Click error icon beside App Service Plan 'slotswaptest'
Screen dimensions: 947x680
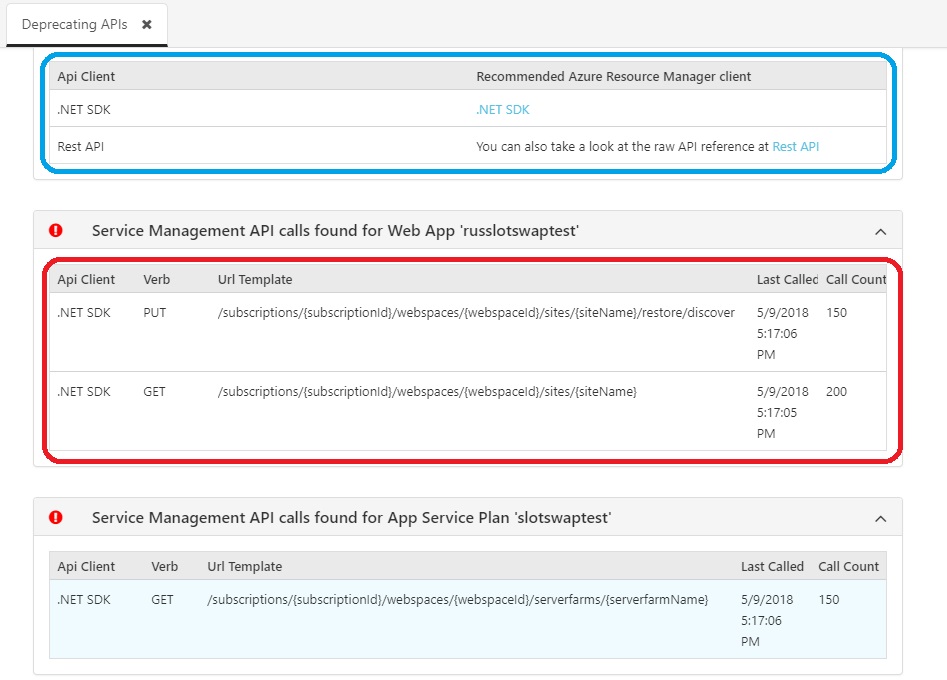point(56,518)
